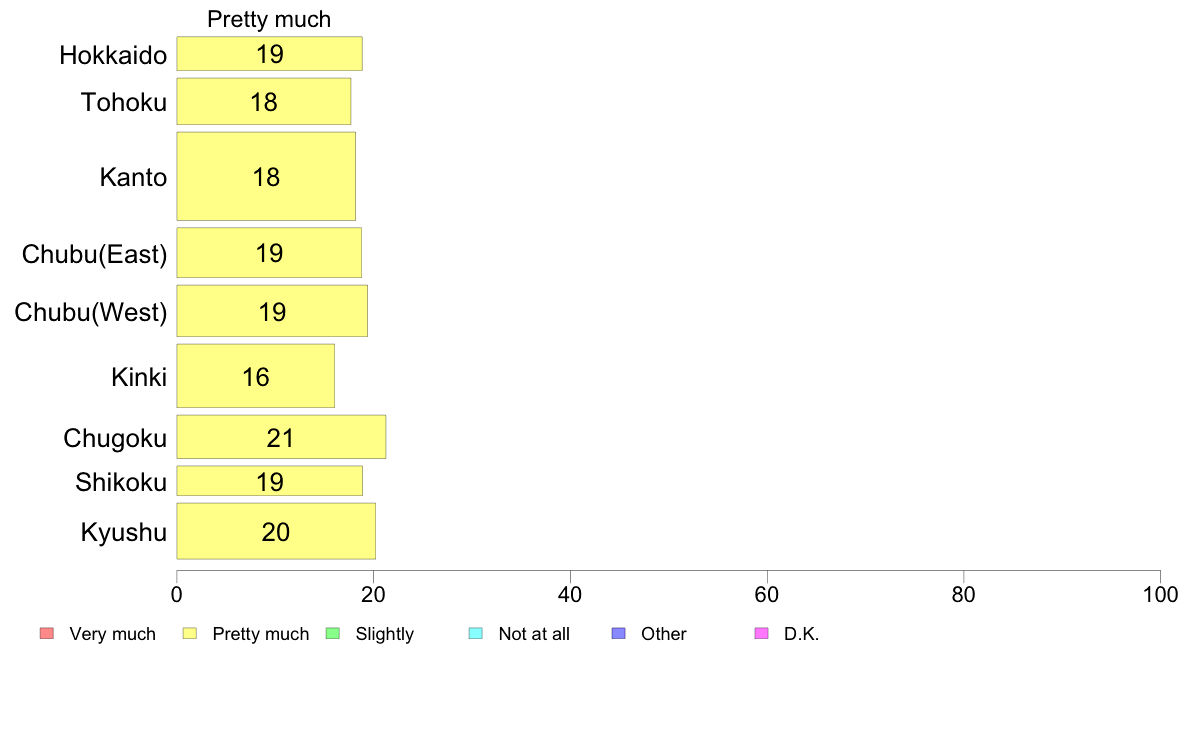Click the yellow Pretty much legend swatch

coord(190,633)
